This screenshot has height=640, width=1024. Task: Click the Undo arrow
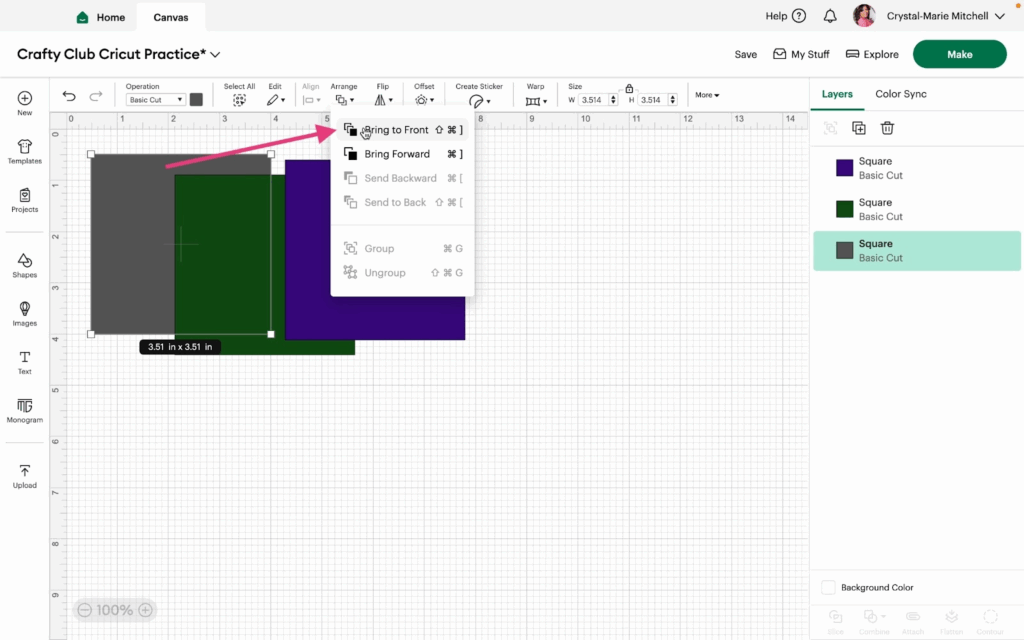coord(69,97)
